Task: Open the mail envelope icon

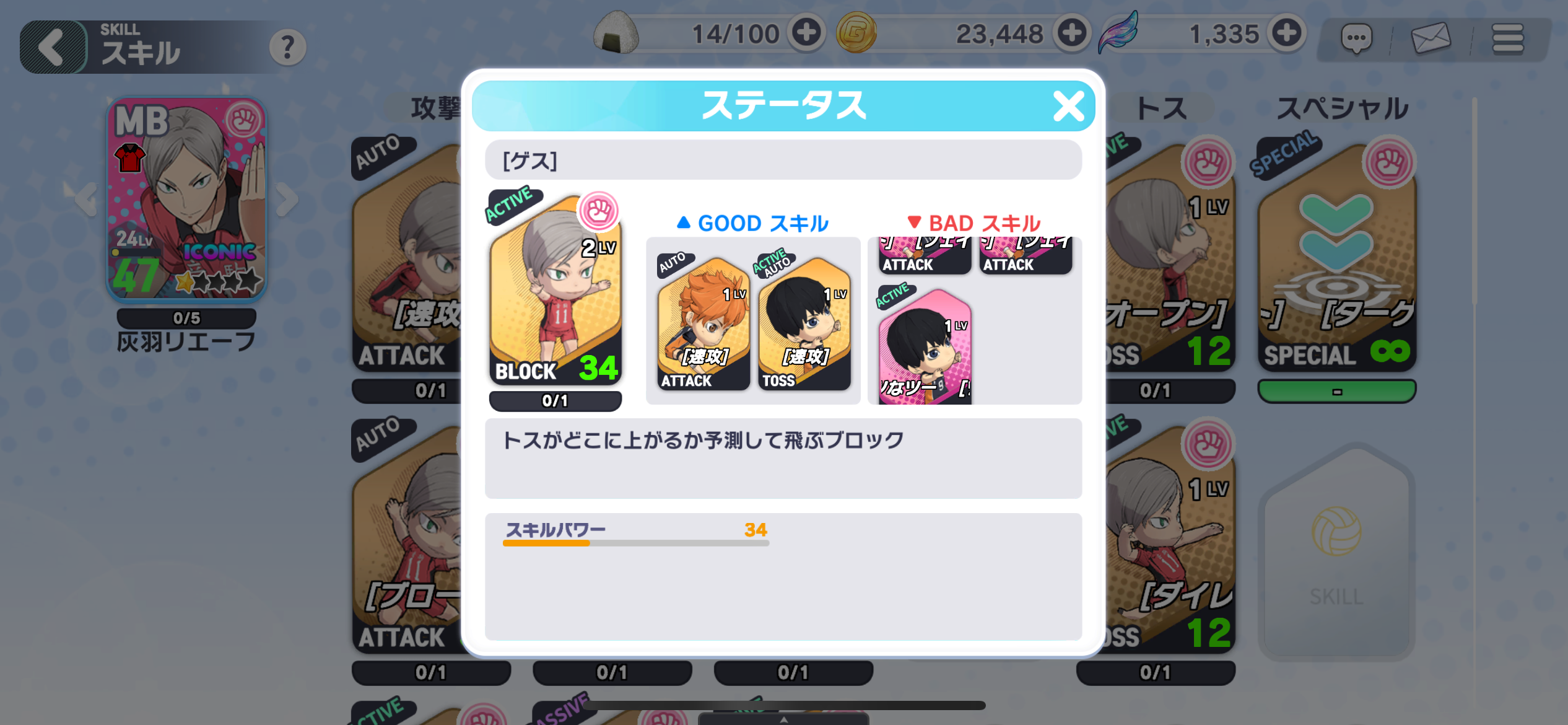Action: (1431, 38)
